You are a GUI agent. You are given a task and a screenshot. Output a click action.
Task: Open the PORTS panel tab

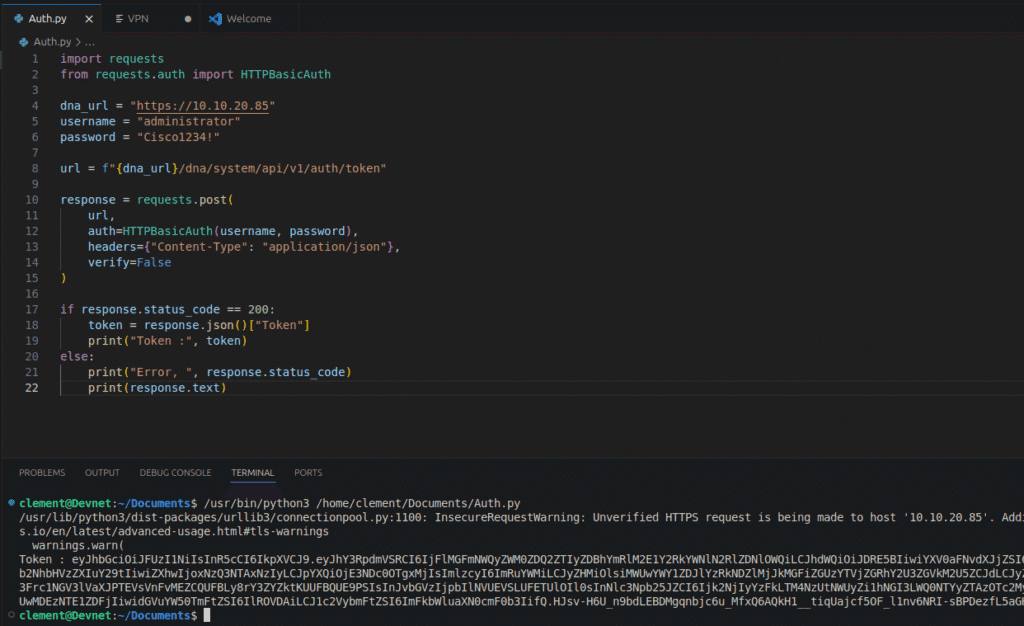[x=308, y=473]
